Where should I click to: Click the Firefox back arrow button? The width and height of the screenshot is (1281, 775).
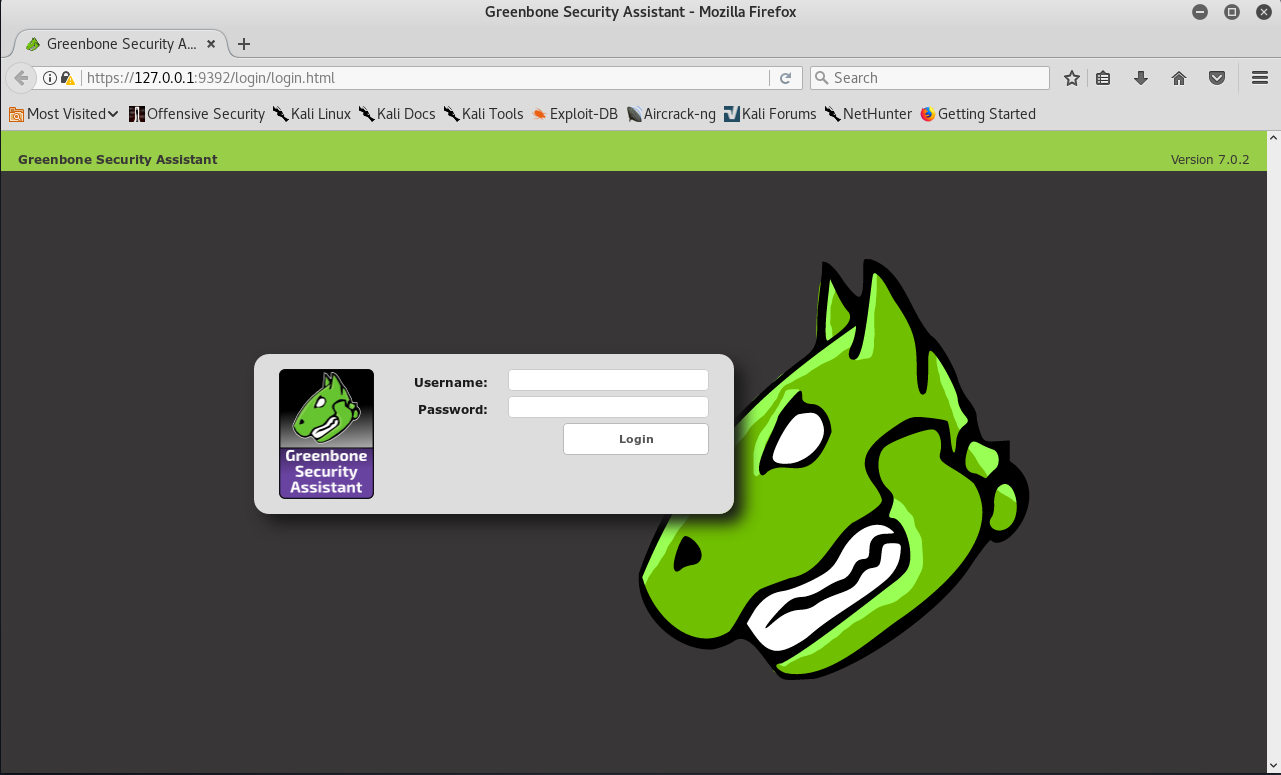pos(21,78)
